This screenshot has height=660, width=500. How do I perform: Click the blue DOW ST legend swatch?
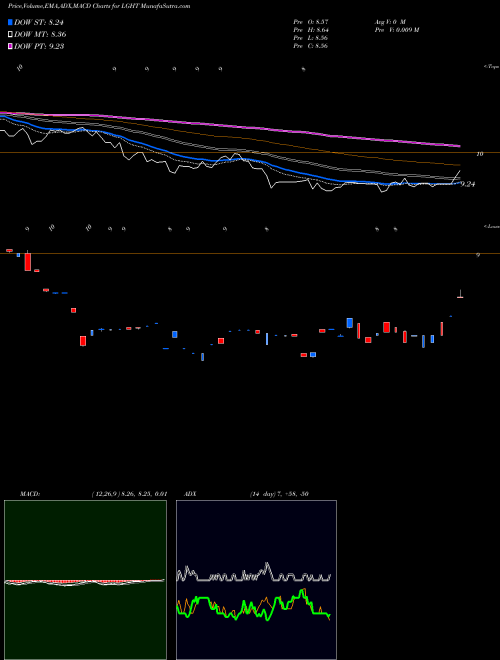[10, 22]
